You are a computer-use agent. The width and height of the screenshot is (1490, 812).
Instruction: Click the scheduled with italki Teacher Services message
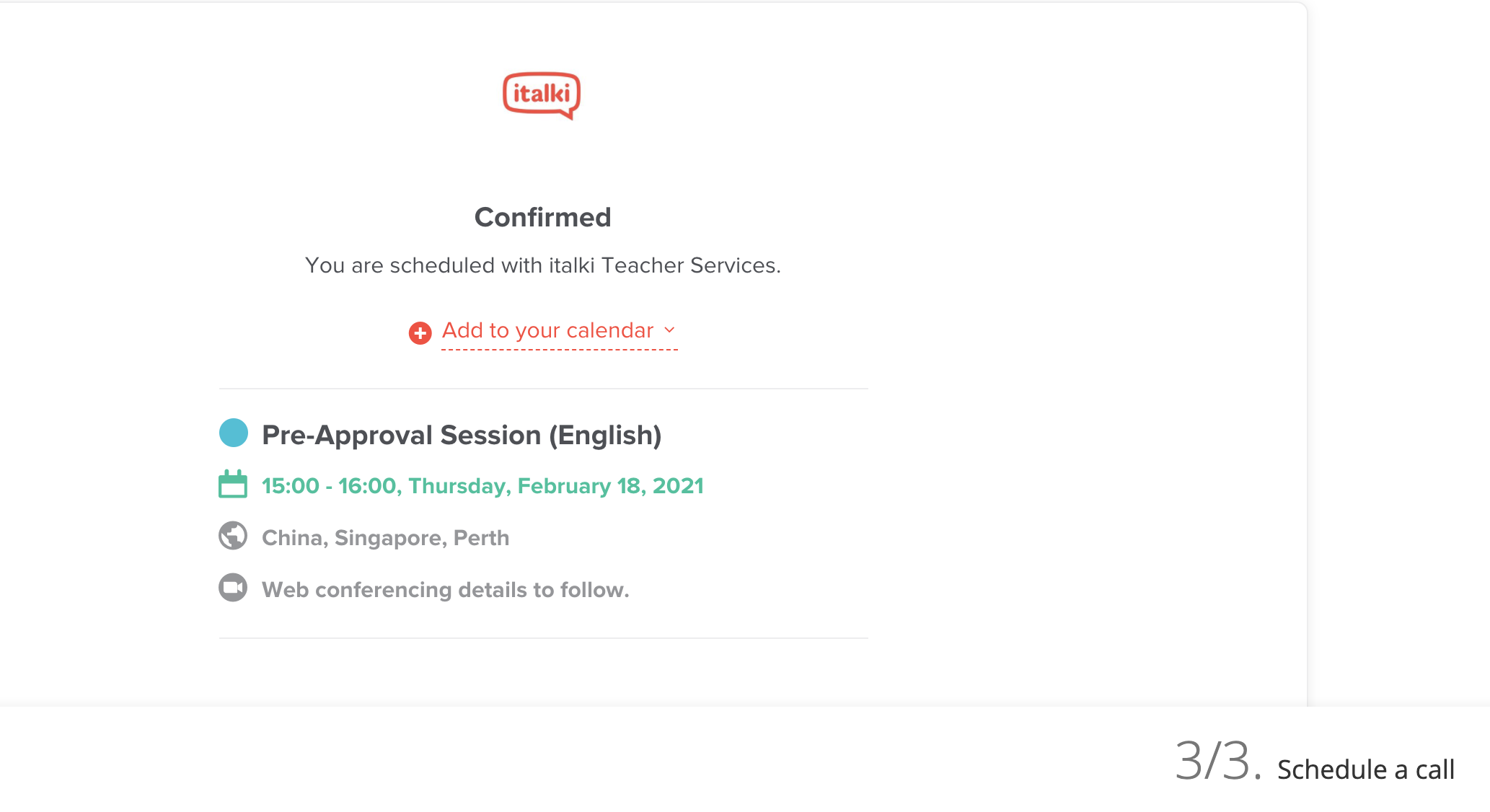543,265
